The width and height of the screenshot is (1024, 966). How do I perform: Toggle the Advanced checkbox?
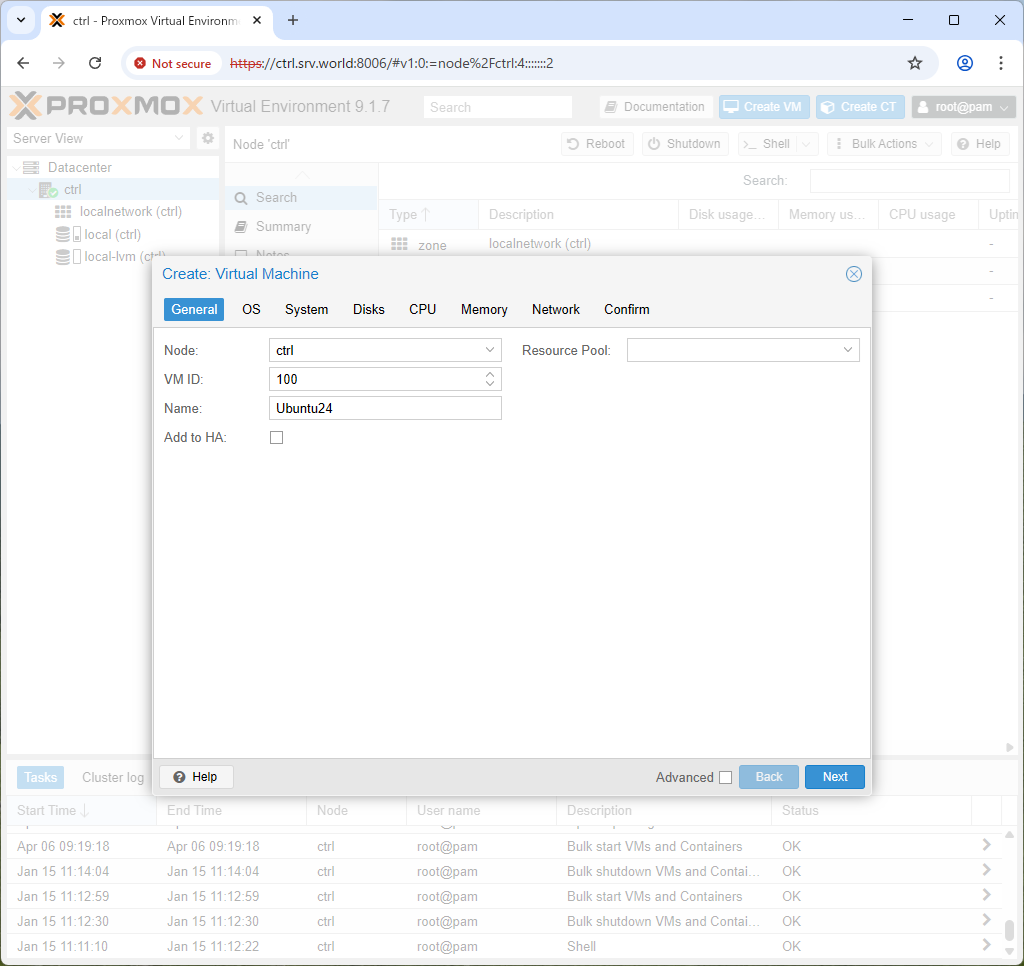726,777
